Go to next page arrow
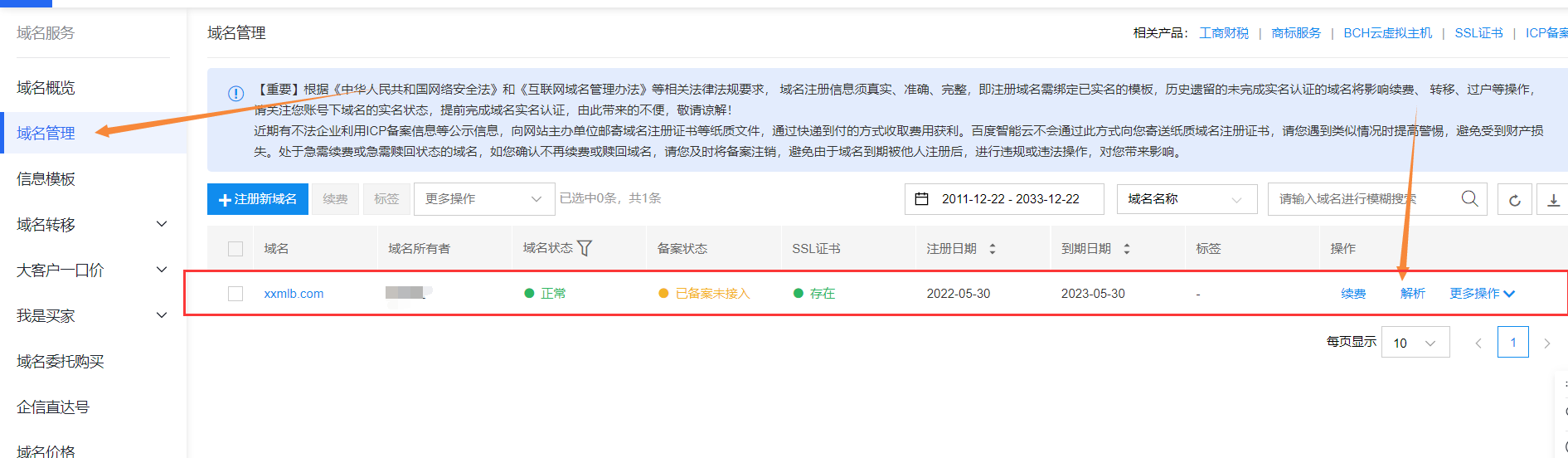 1547,343
